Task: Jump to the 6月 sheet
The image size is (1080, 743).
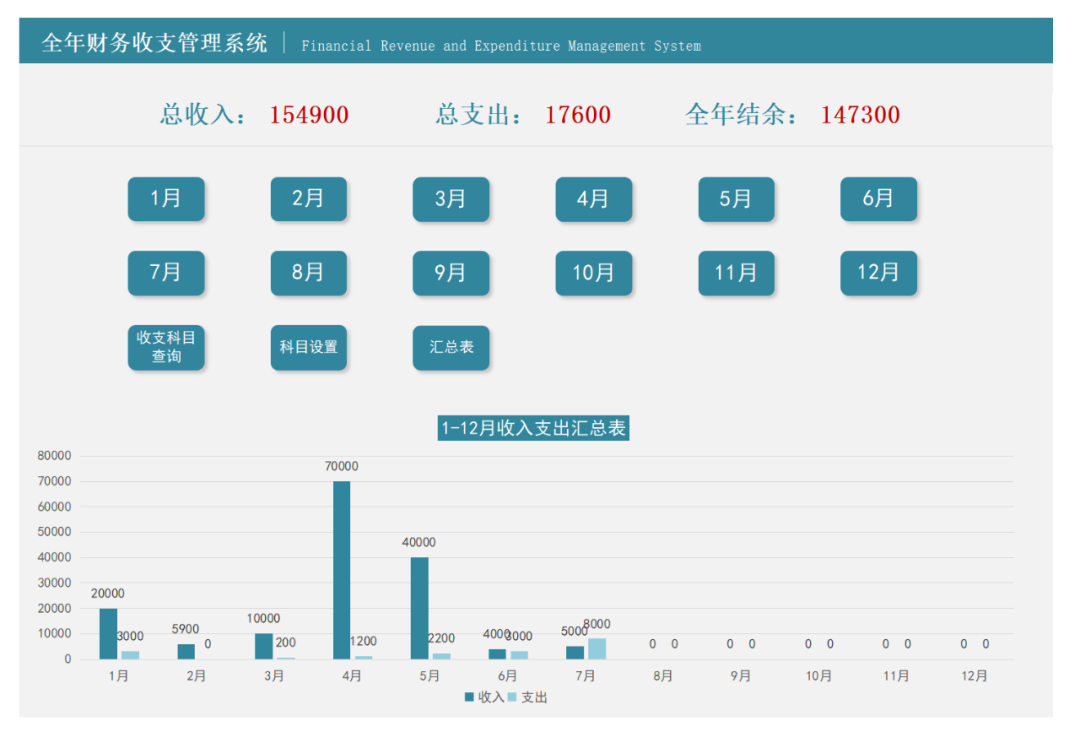Action: (x=878, y=199)
